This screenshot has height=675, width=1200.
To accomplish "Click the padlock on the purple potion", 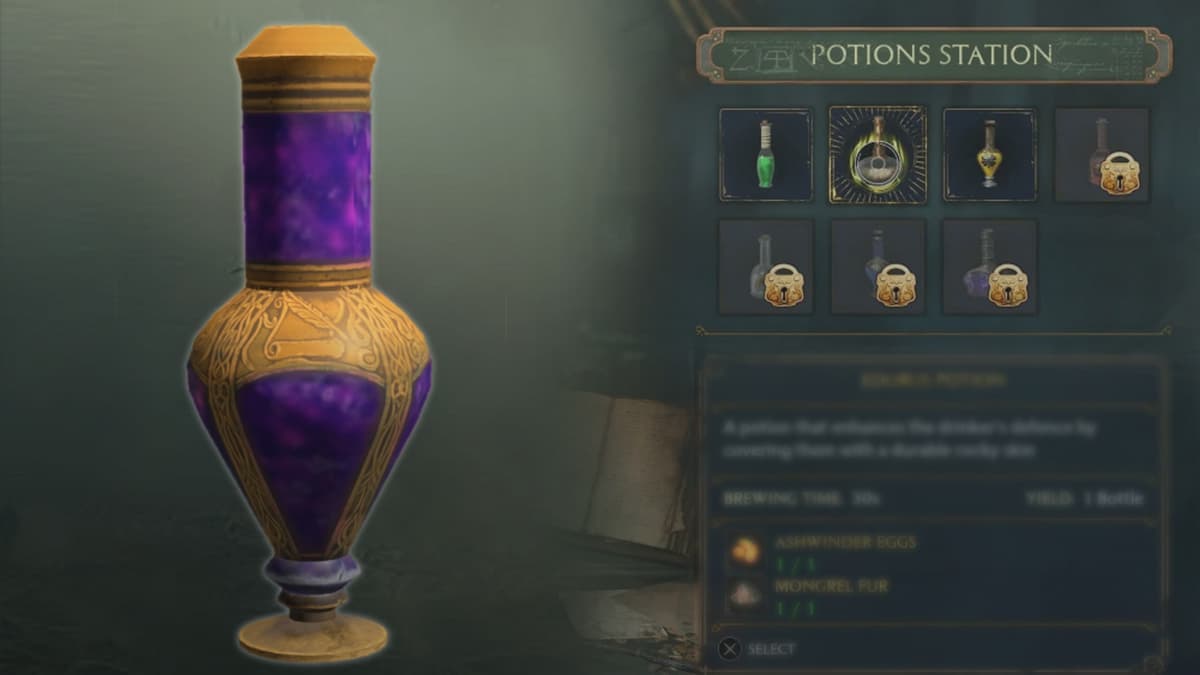I will (x=1009, y=286).
